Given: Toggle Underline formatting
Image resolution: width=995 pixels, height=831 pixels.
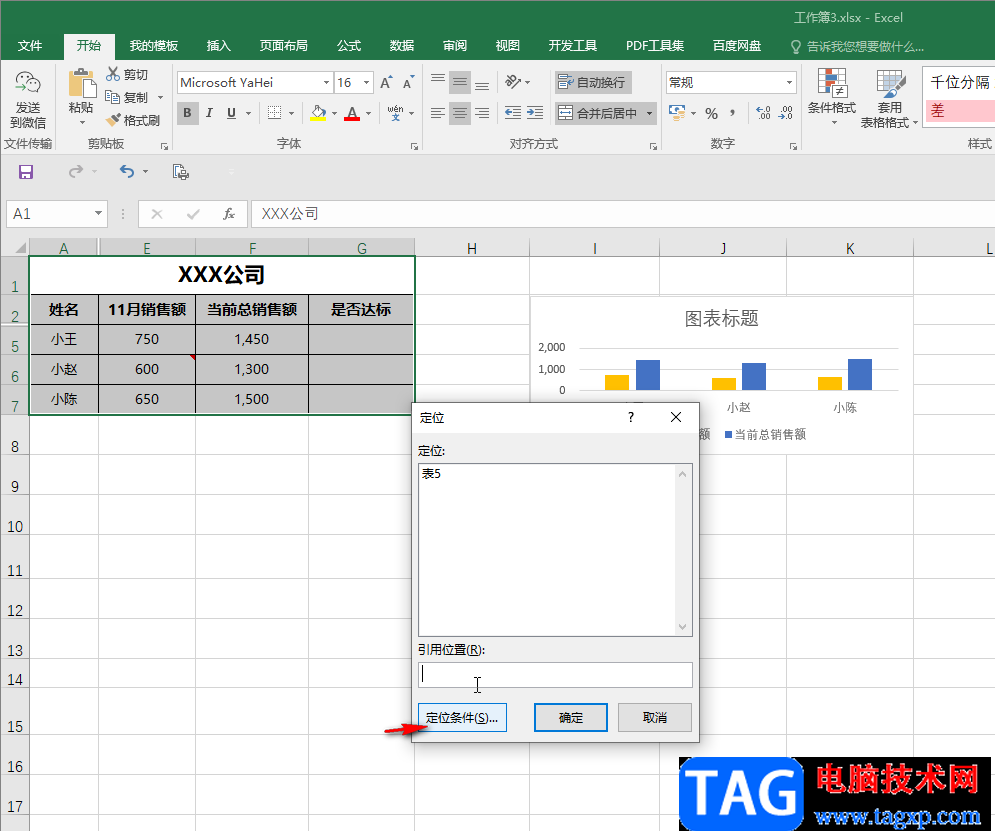Looking at the screenshot, I should 232,113.
